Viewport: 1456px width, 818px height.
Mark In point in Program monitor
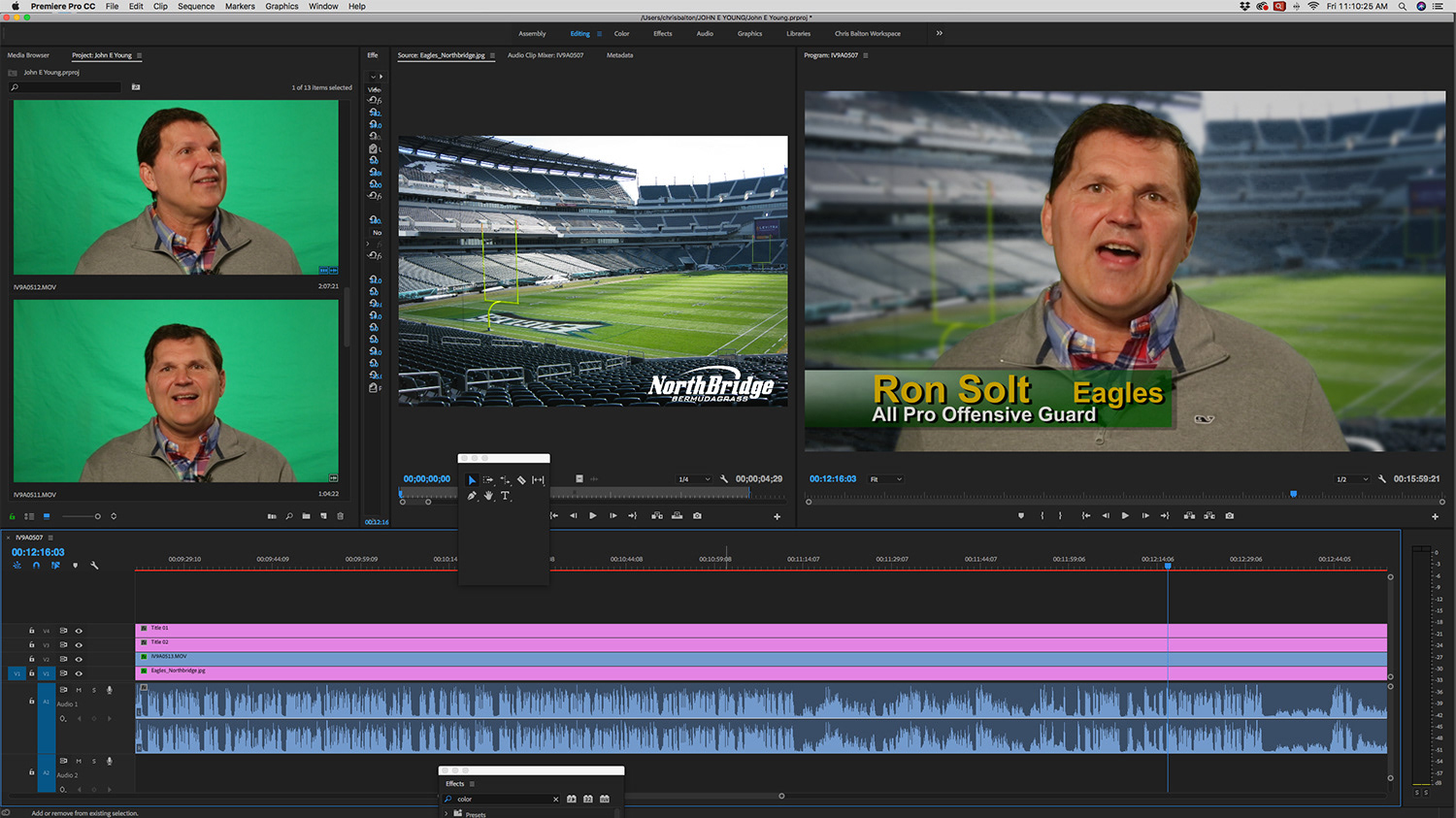1042,515
